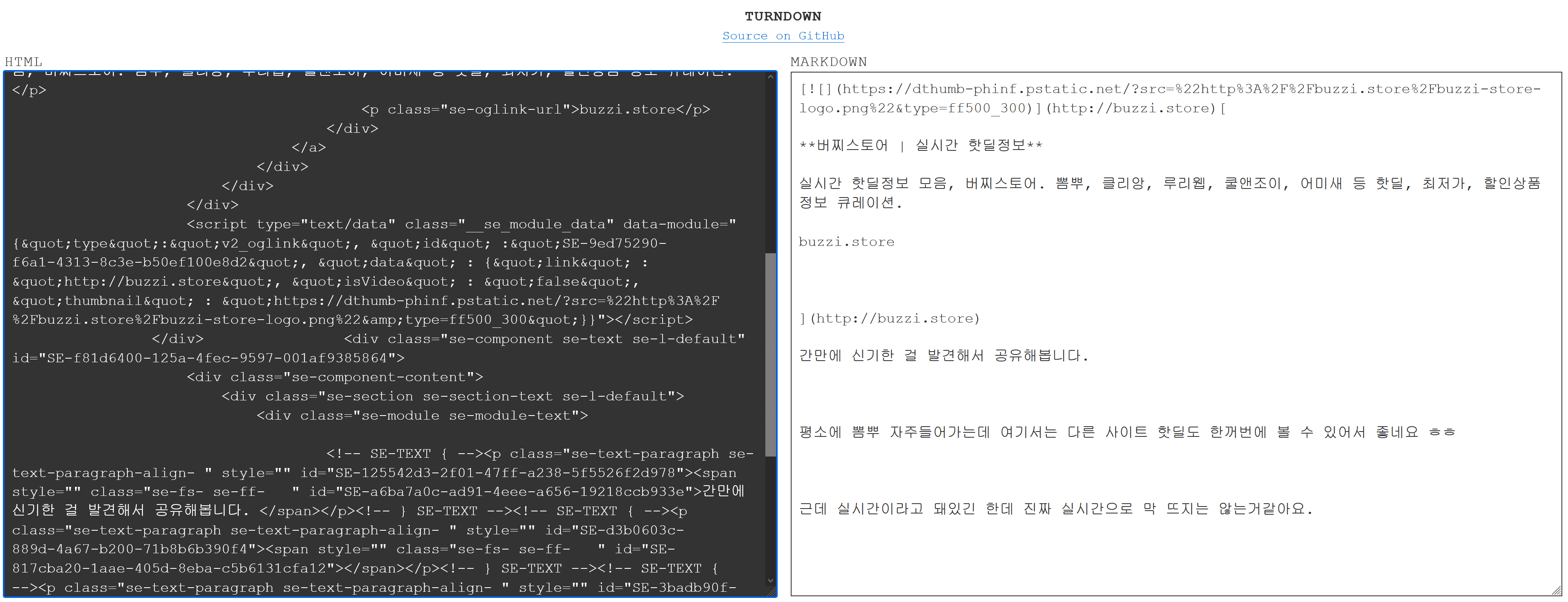Screen dimensions: 1568x602
Task: Click the 'buzzi.store' line in Markdown output
Action: tap(846, 242)
